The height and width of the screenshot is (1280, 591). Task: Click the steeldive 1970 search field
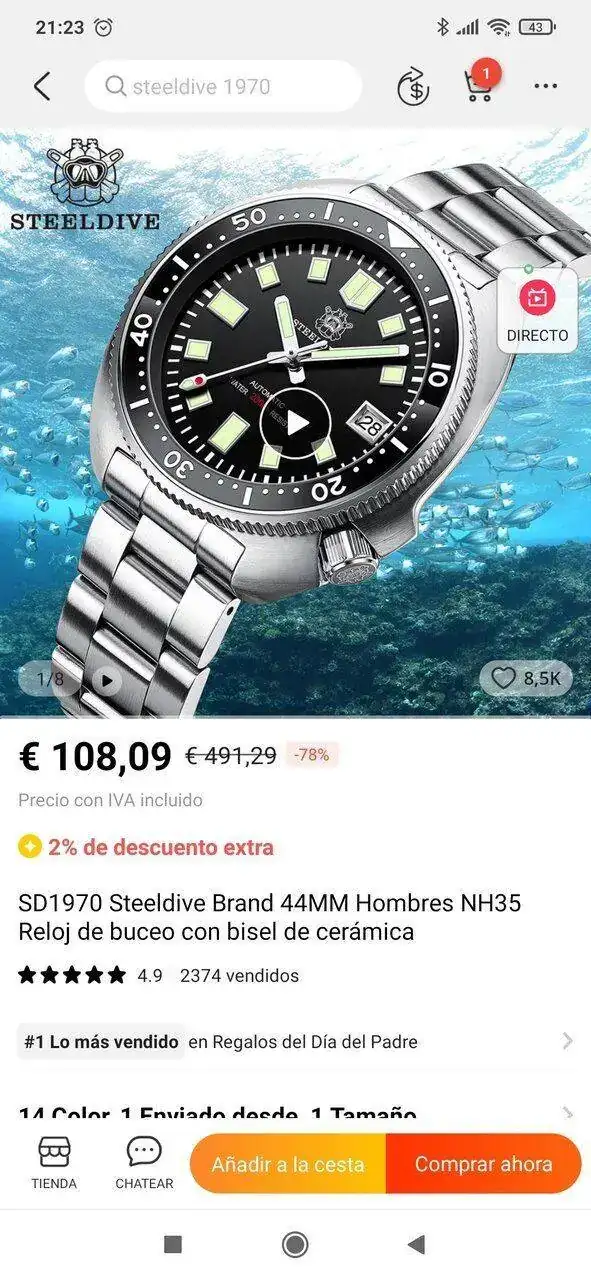coord(223,87)
